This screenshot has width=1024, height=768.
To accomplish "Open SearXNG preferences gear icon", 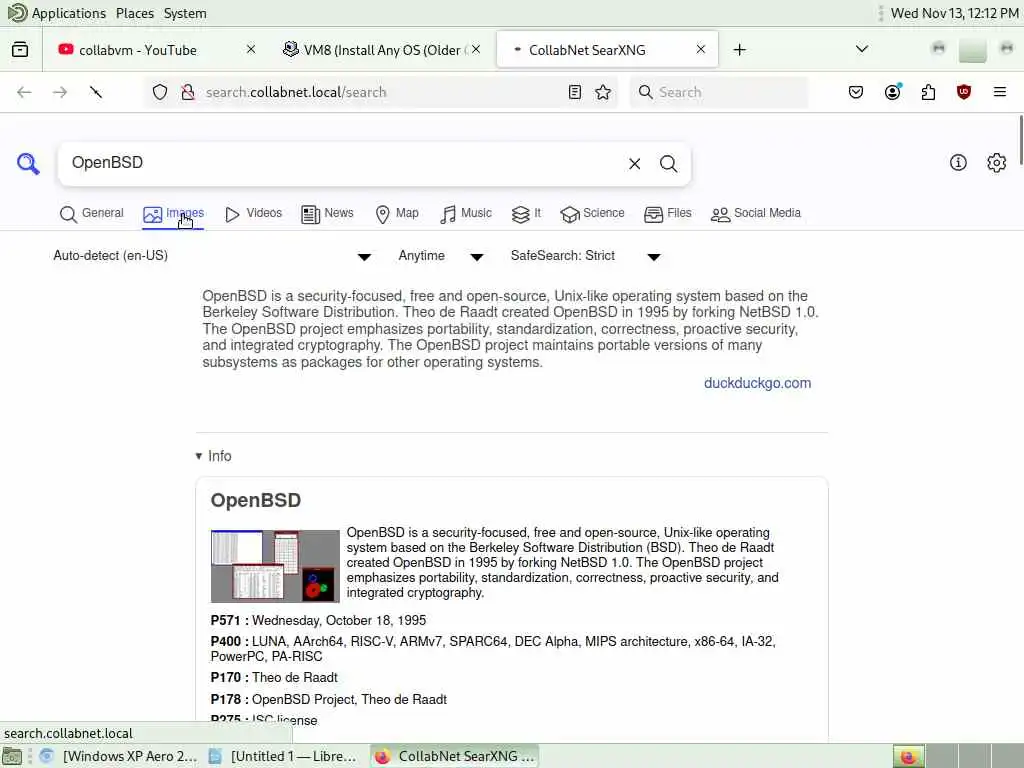I will tap(997, 163).
